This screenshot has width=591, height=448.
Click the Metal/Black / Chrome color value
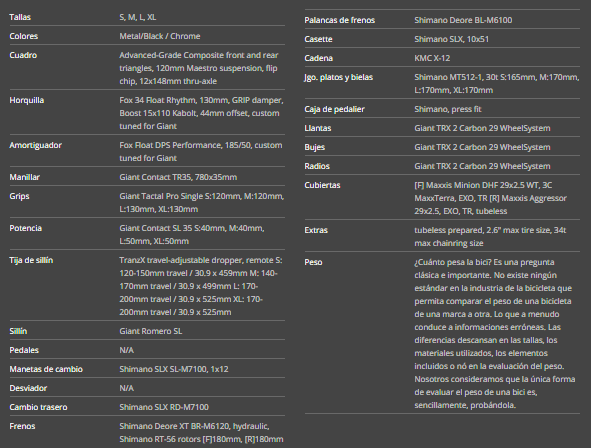[160, 36]
